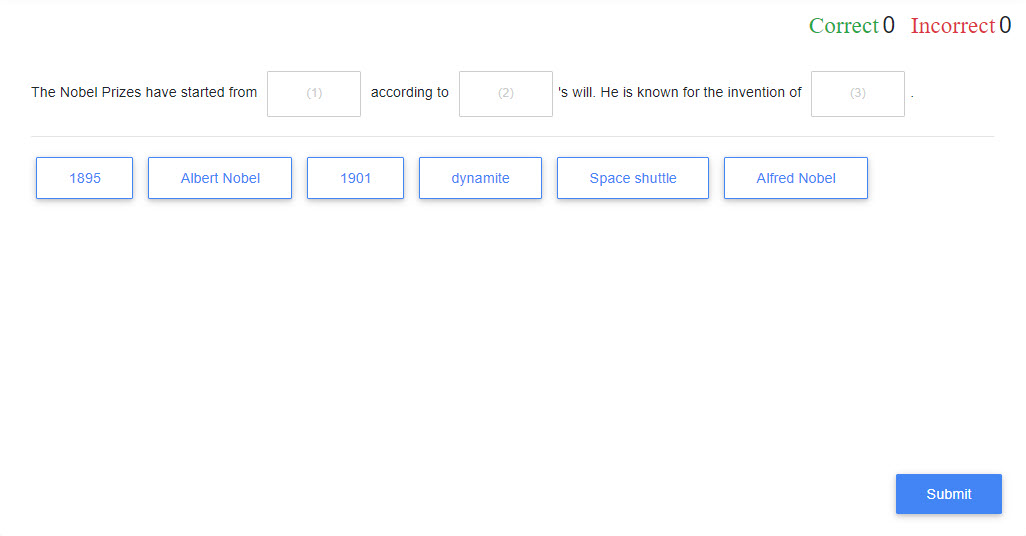Click the green 'Correct' score label
The image size is (1026, 536).
pyautogui.click(x=843, y=26)
